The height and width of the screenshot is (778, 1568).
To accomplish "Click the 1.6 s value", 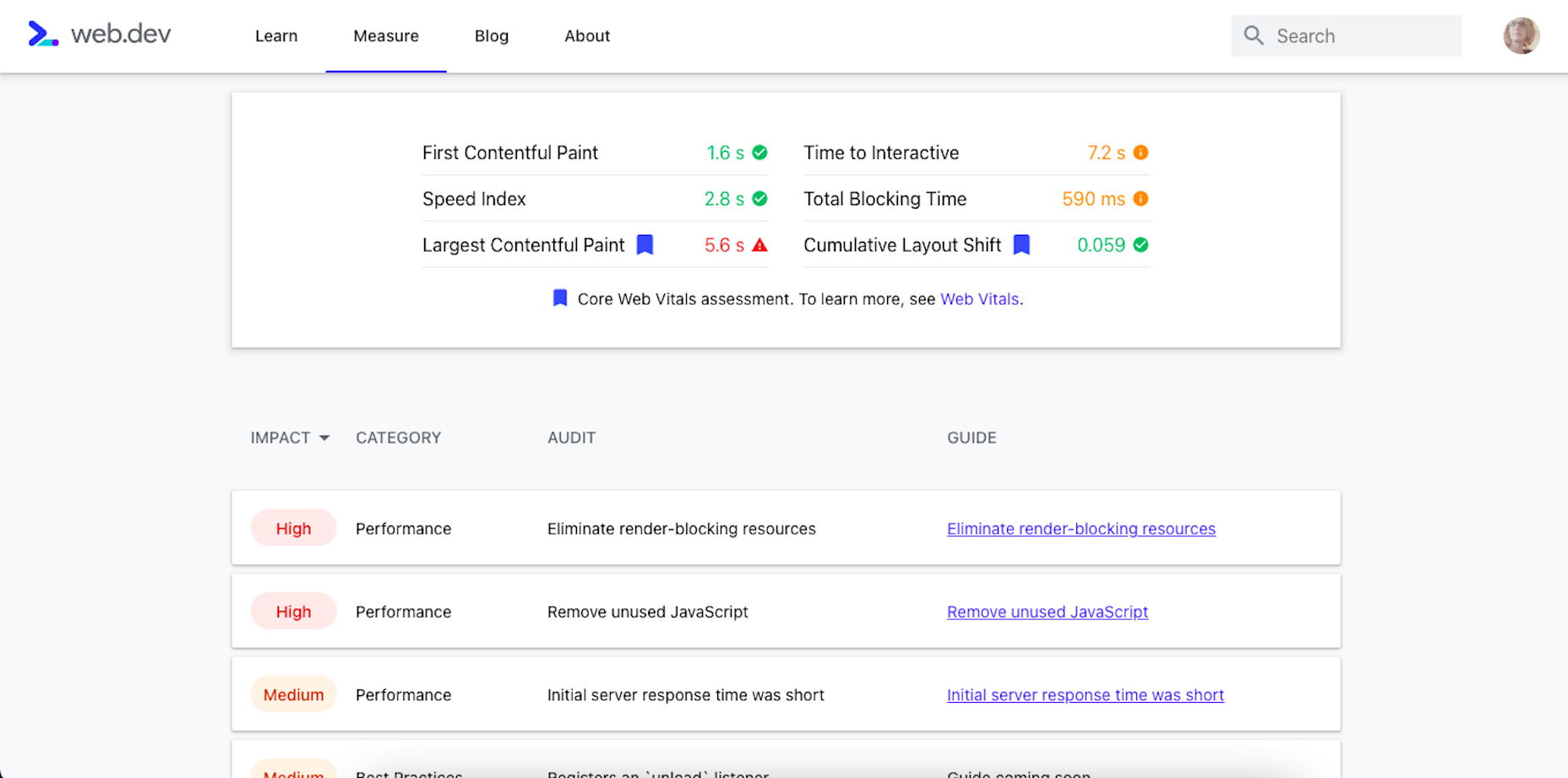I will coord(726,153).
